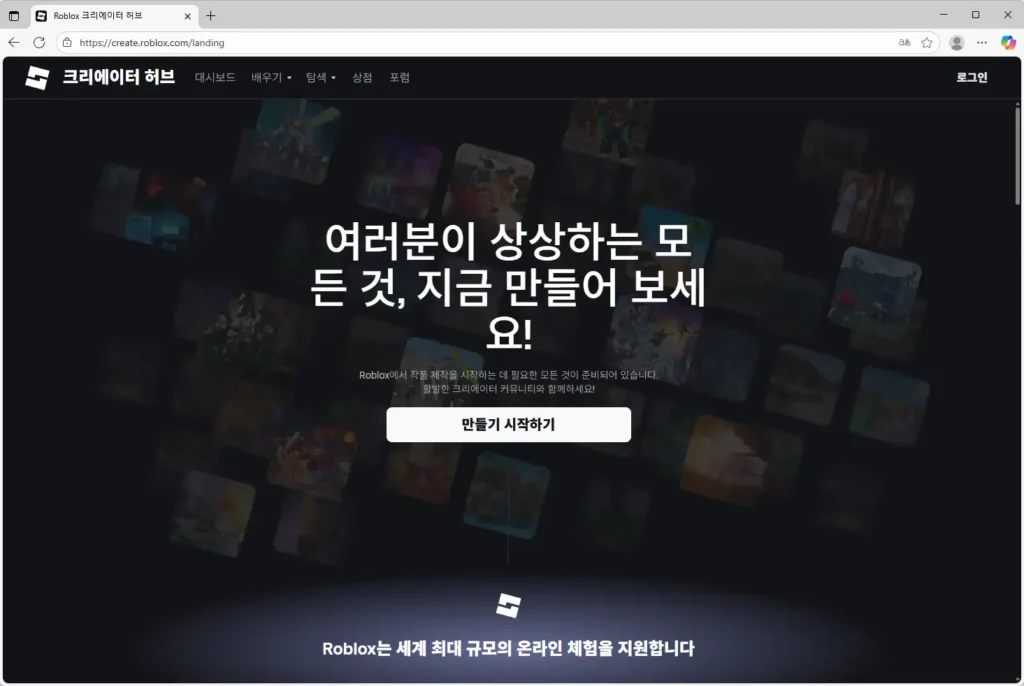Close the Roblox 크리에이터 허브 tab
The image size is (1024, 686).
[x=187, y=16]
